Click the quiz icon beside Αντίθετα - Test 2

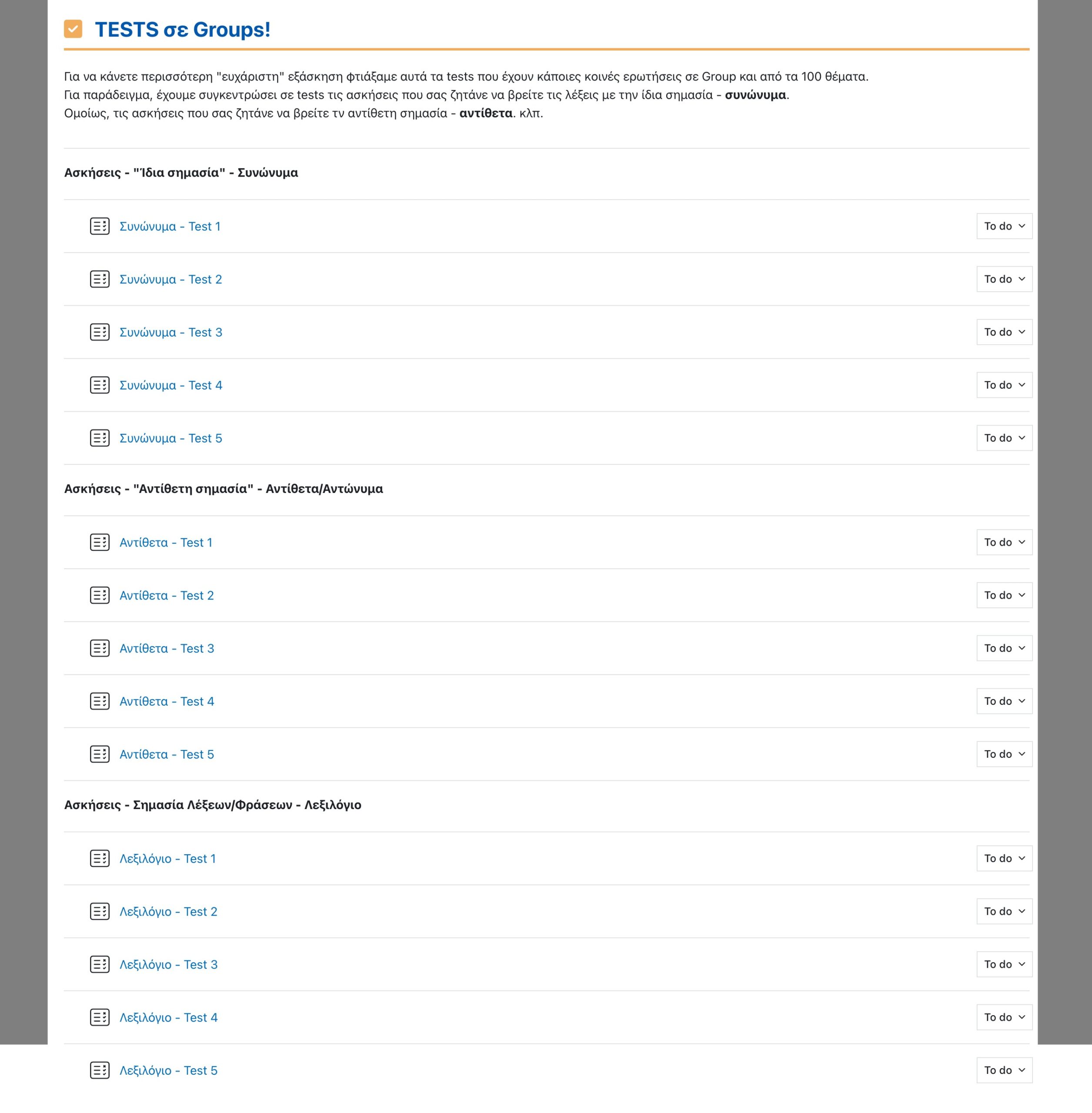[100, 595]
